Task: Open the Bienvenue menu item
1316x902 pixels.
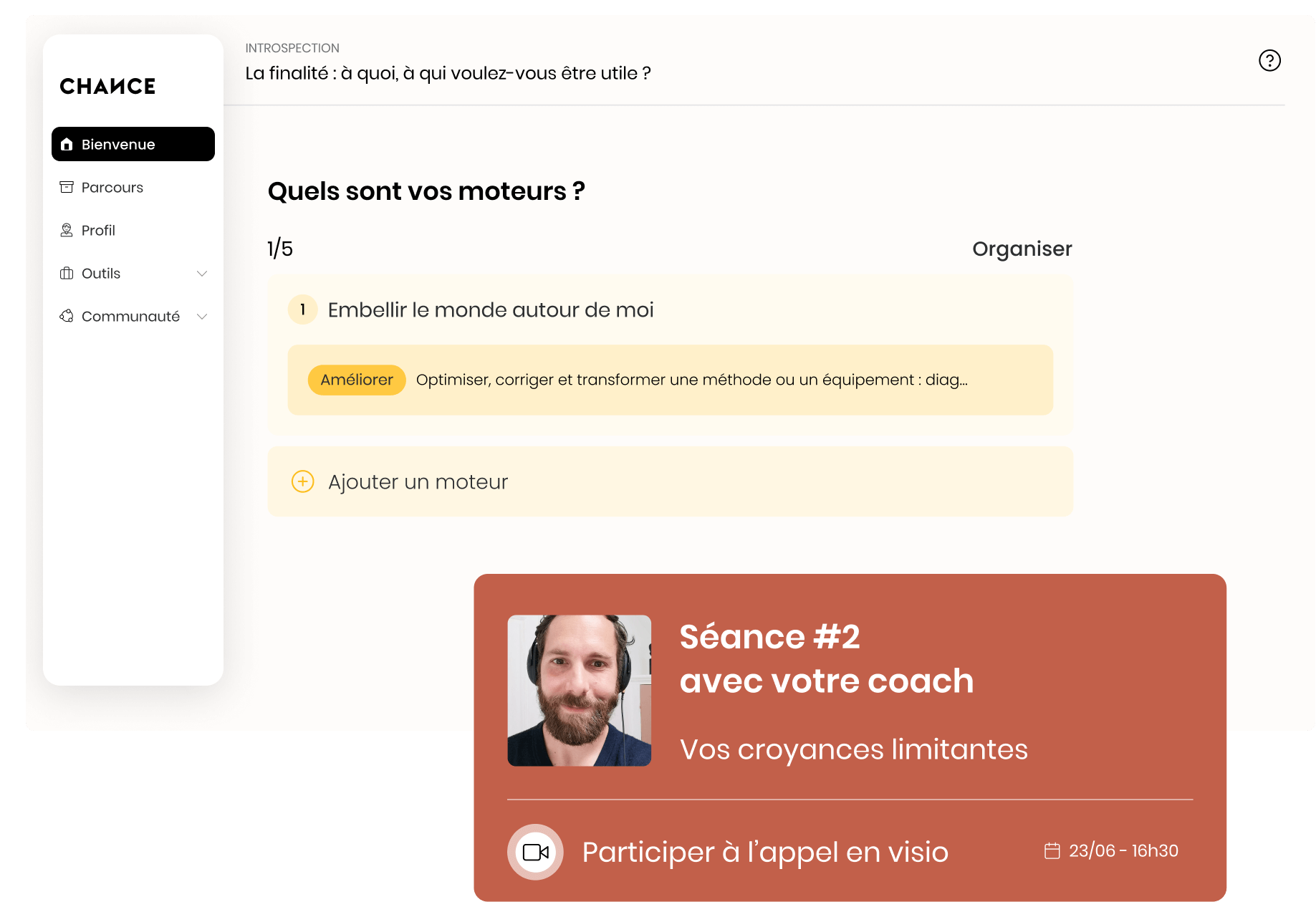Action: [133, 145]
